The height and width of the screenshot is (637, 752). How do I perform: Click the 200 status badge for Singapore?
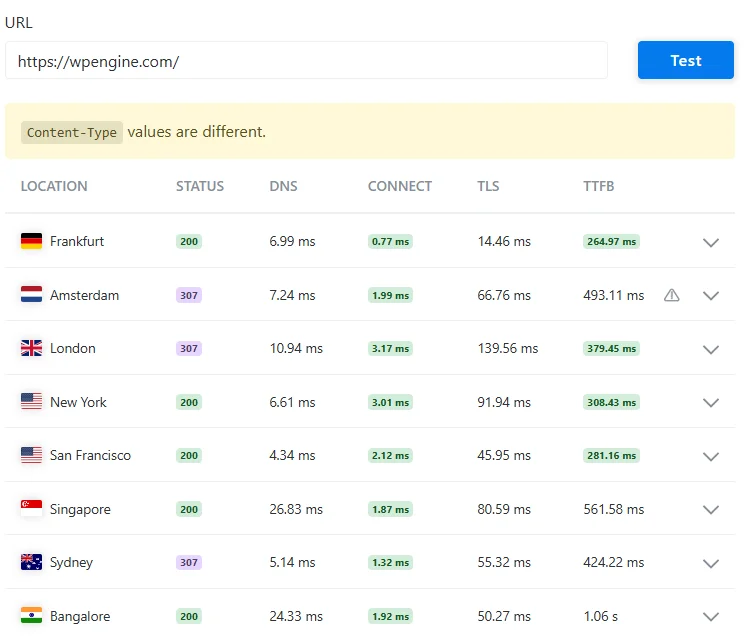click(188, 509)
